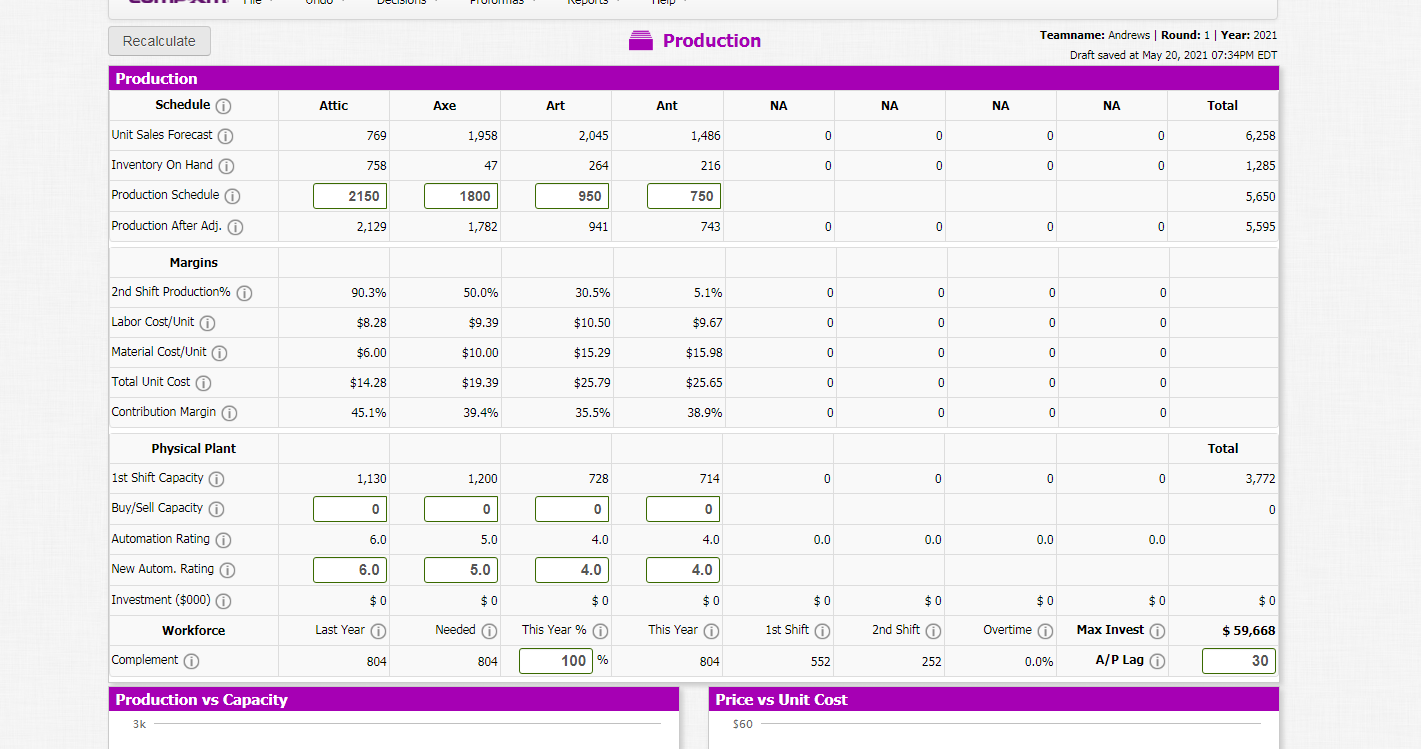Open 1st Shift Capacity info icon
Viewport: 1421px width, 749px height.
[x=216, y=479]
